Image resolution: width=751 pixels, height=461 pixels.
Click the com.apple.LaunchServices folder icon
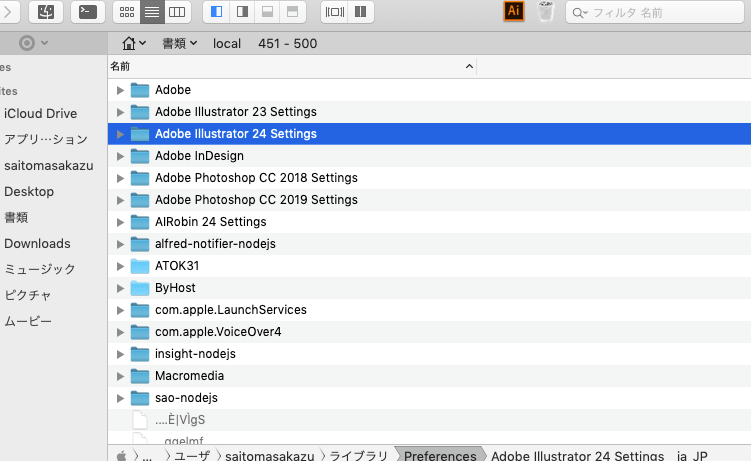(x=140, y=310)
